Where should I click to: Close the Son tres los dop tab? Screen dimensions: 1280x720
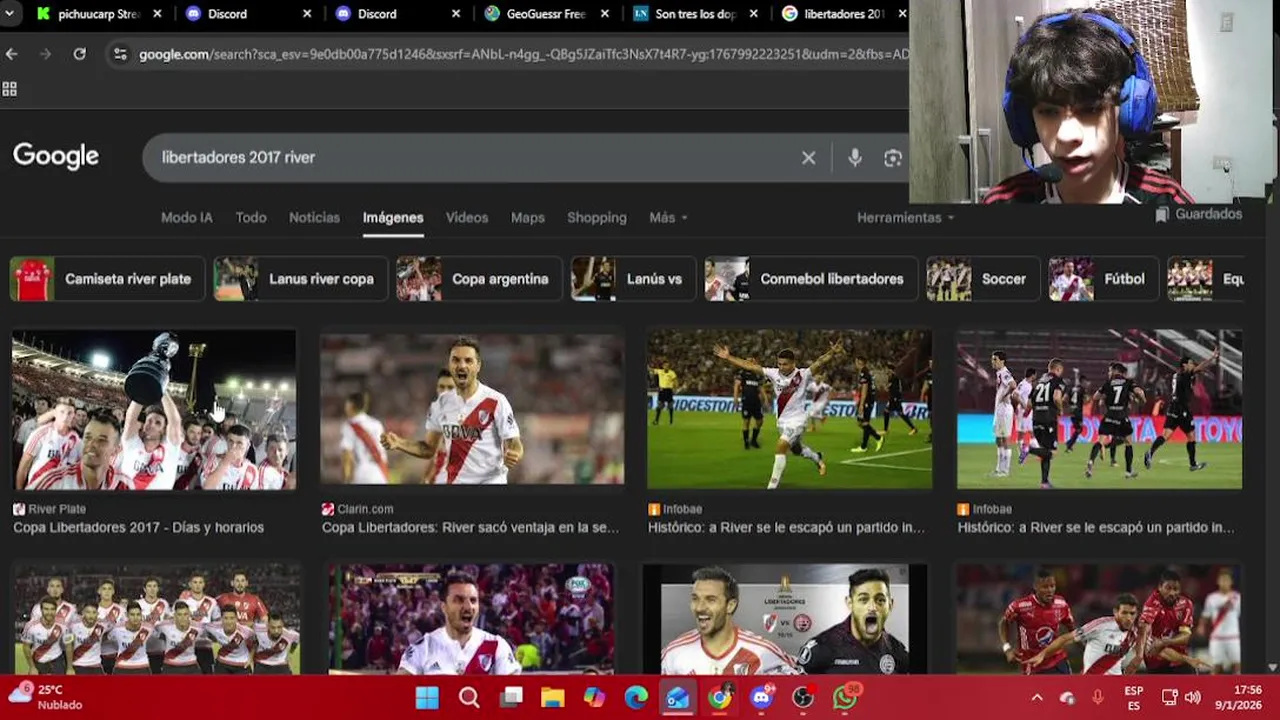pyautogui.click(x=756, y=14)
